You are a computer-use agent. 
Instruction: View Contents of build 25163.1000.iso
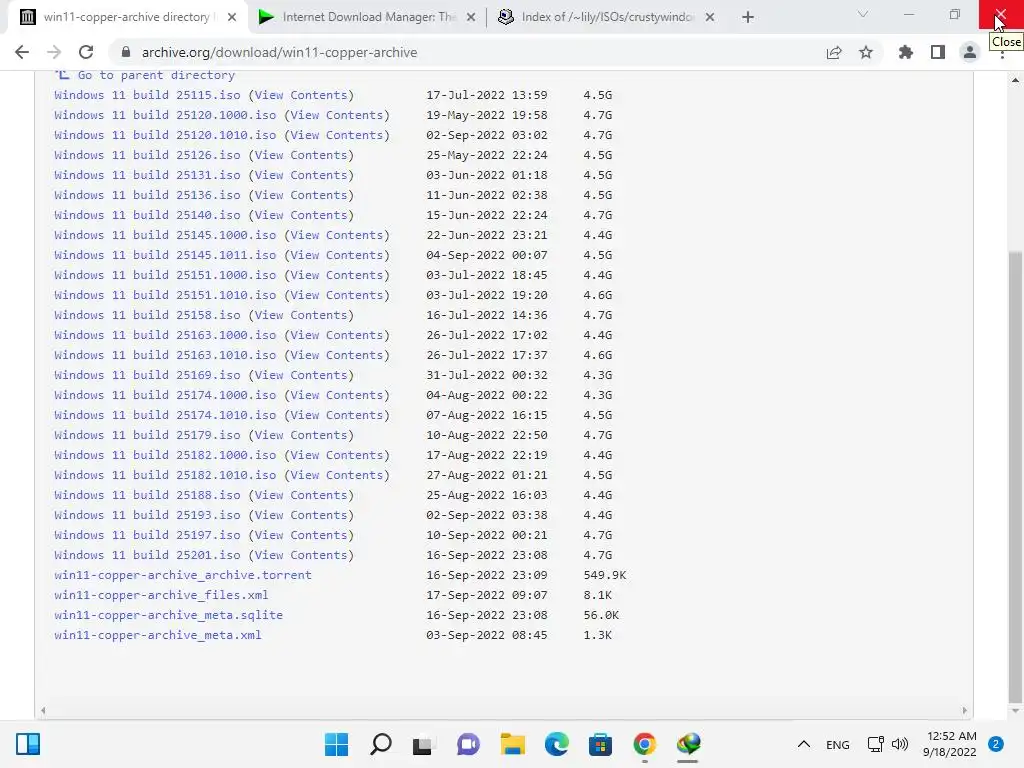(337, 335)
